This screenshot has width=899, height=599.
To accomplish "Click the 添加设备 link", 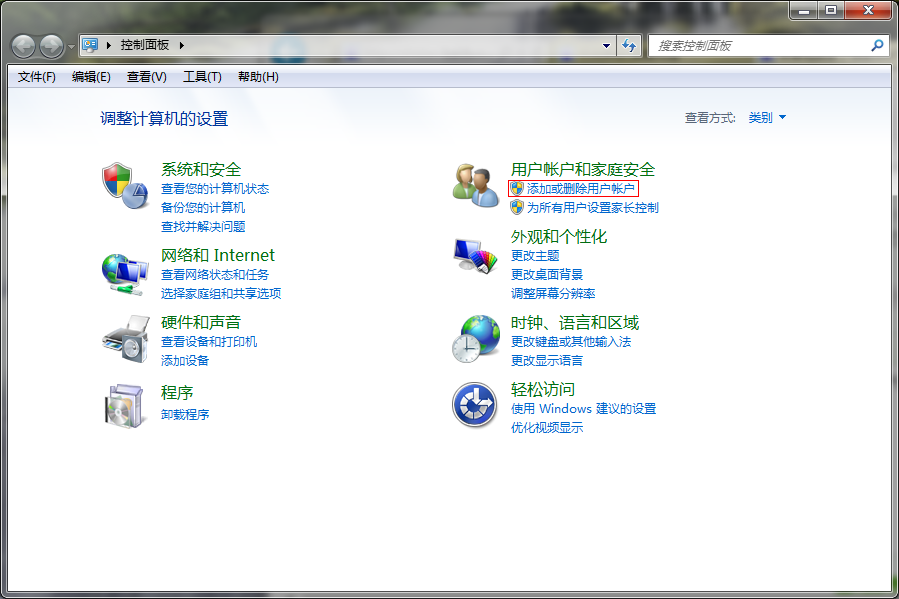I will [185, 361].
